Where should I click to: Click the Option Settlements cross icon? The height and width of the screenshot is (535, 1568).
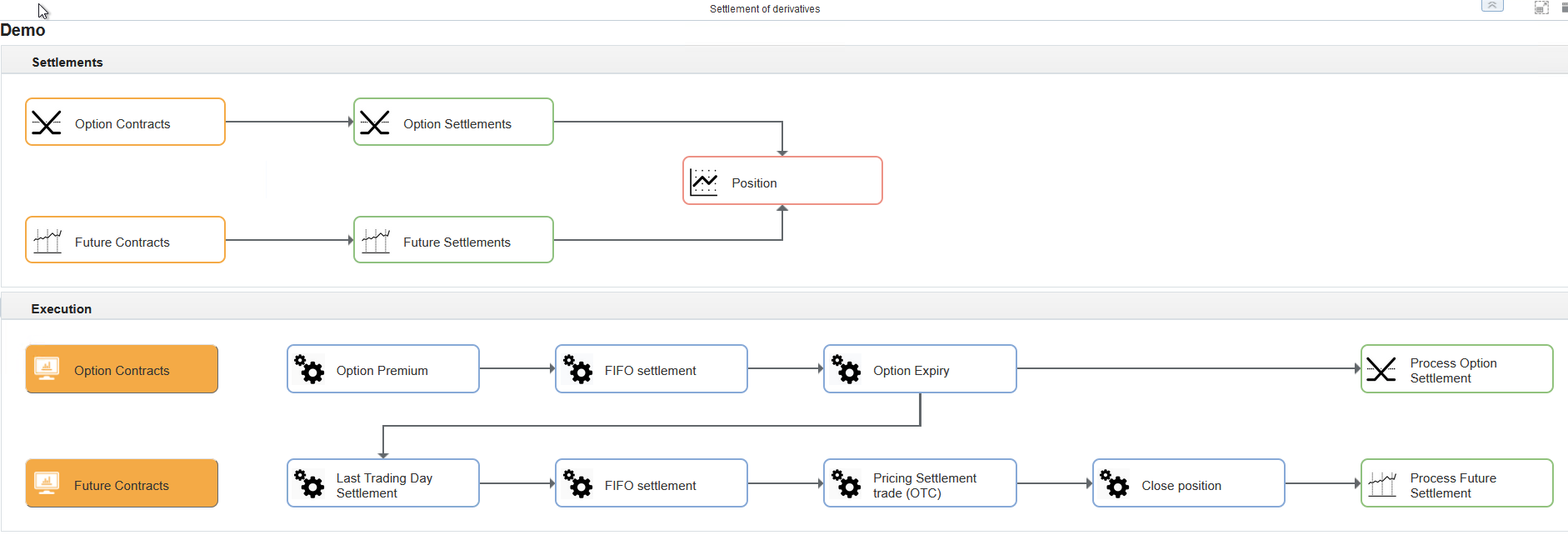[x=375, y=123]
